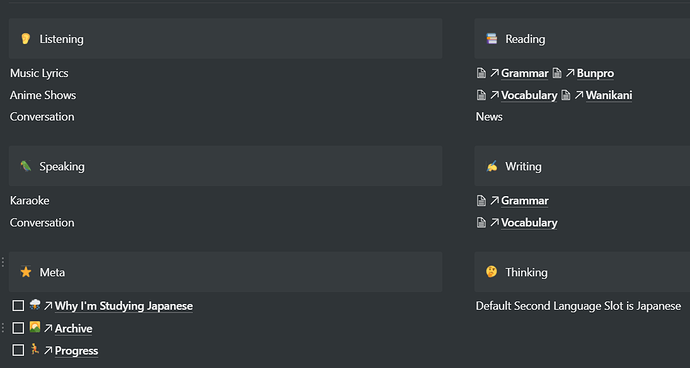Click the thinking face icon beside Thinking

coord(492,272)
